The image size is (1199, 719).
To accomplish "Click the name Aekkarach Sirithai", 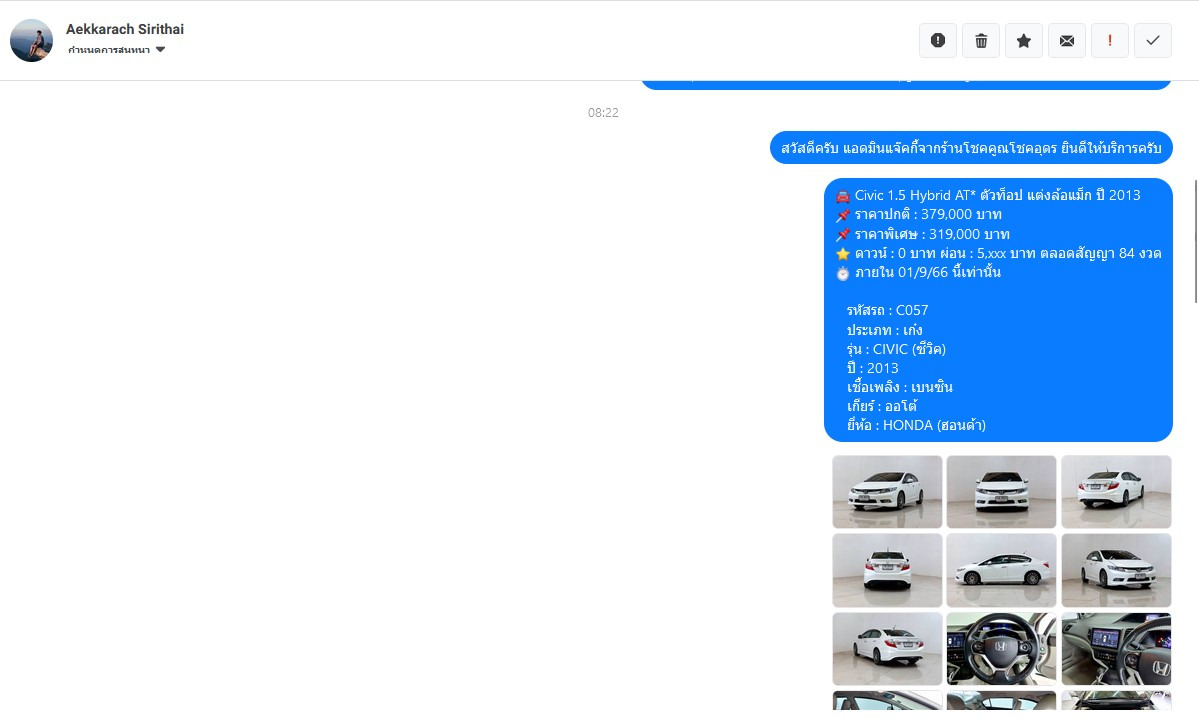I will [x=125, y=29].
